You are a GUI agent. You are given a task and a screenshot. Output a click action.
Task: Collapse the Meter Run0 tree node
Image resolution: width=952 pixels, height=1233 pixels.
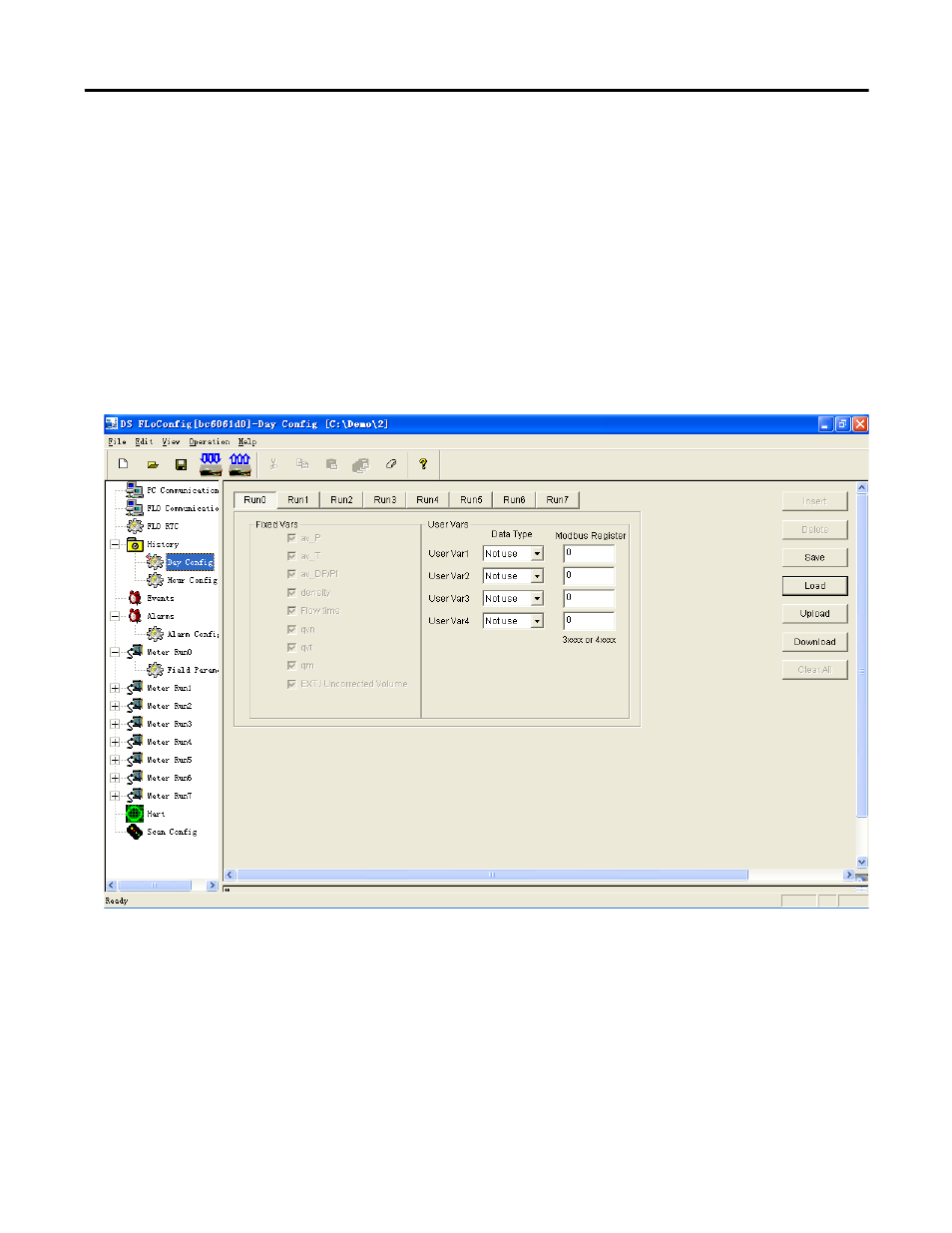click(115, 652)
